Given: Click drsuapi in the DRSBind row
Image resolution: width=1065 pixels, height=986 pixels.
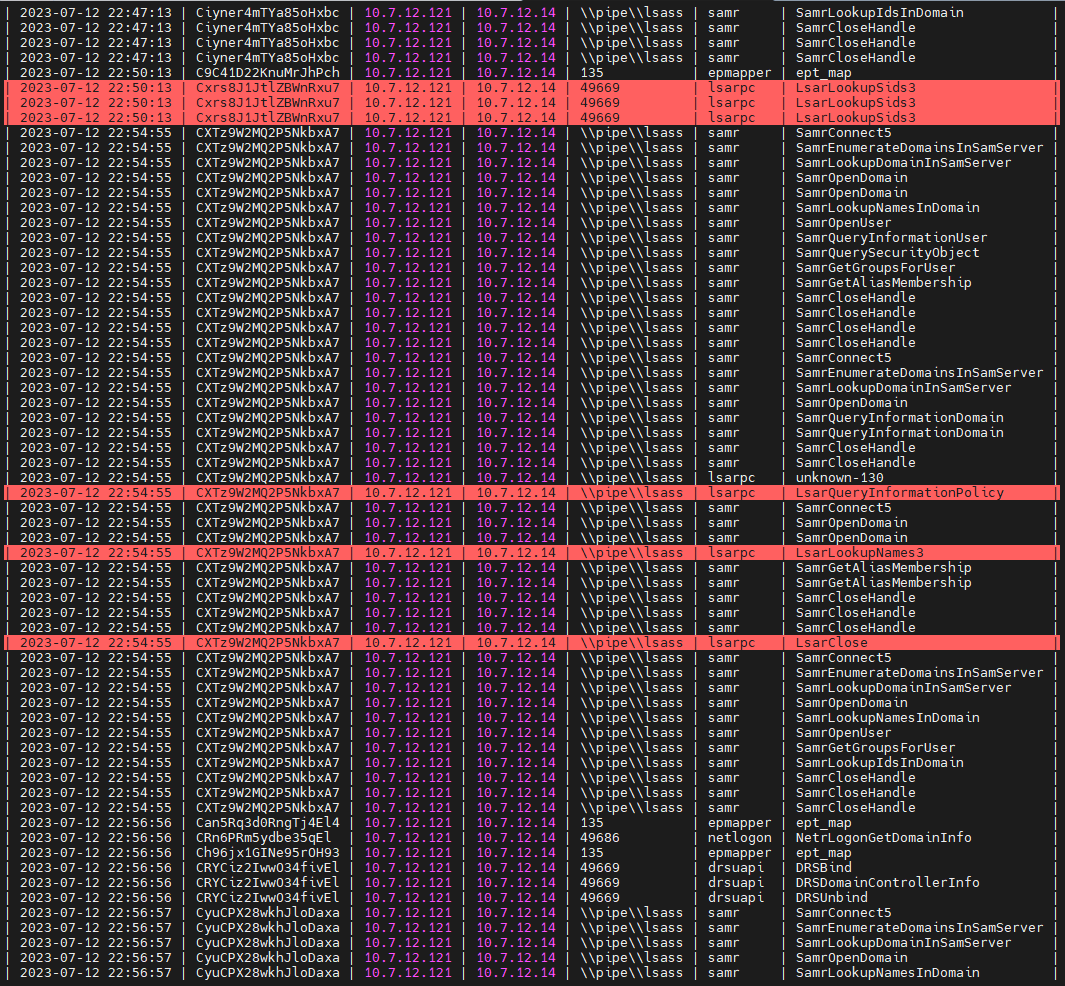Looking at the screenshot, I should point(736,867).
